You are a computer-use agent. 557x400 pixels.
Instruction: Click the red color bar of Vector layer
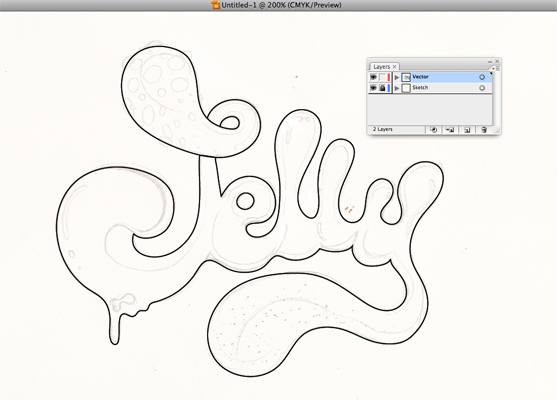389,77
